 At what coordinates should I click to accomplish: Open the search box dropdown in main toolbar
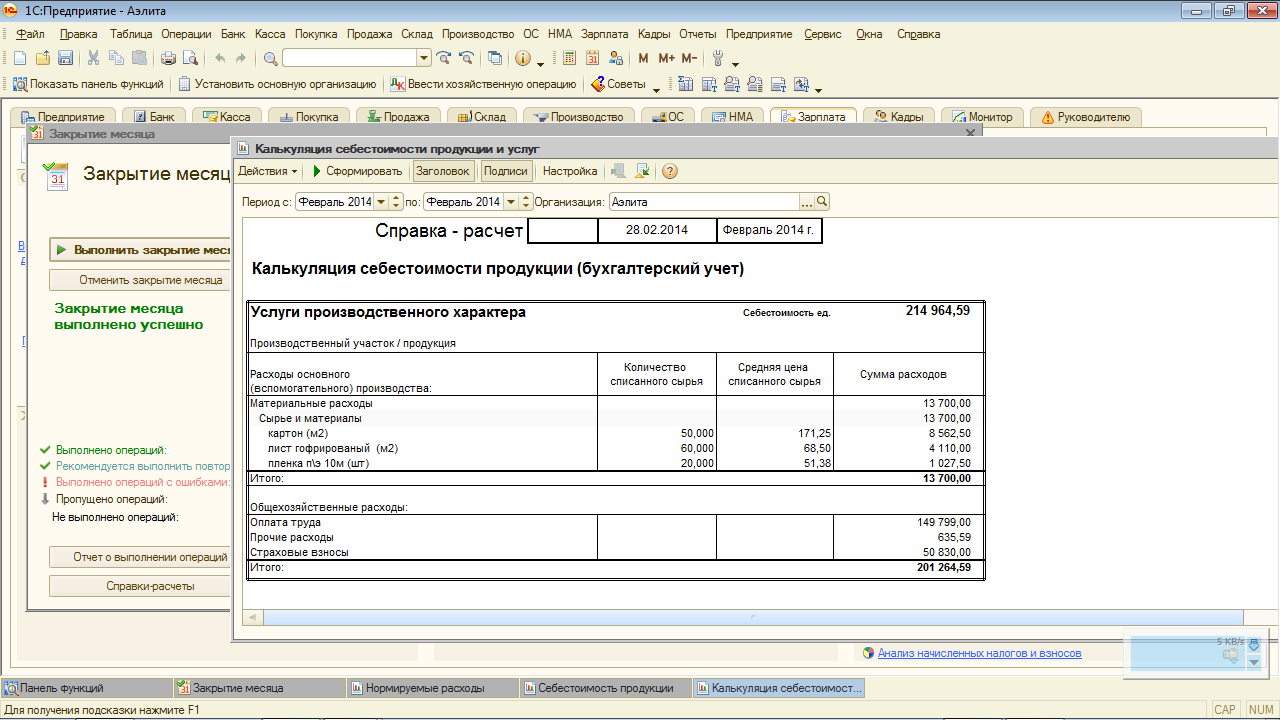424,58
